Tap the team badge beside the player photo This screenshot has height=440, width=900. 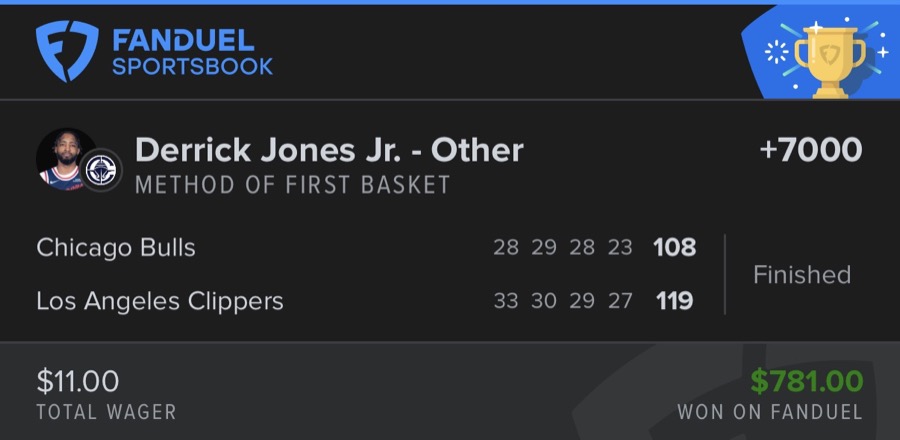[x=101, y=169]
